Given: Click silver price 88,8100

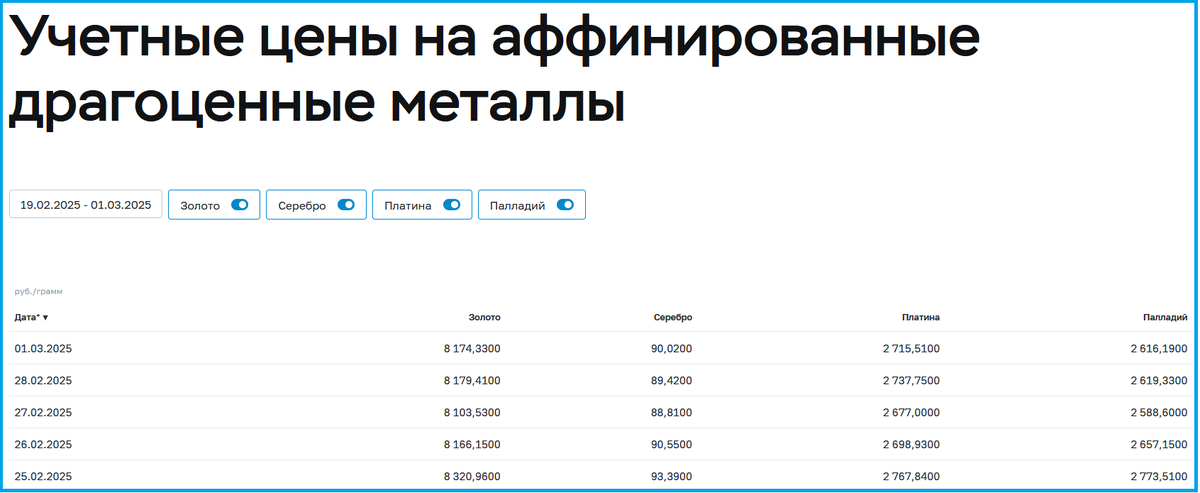Looking at the screenshot, I should coord(671,412).
